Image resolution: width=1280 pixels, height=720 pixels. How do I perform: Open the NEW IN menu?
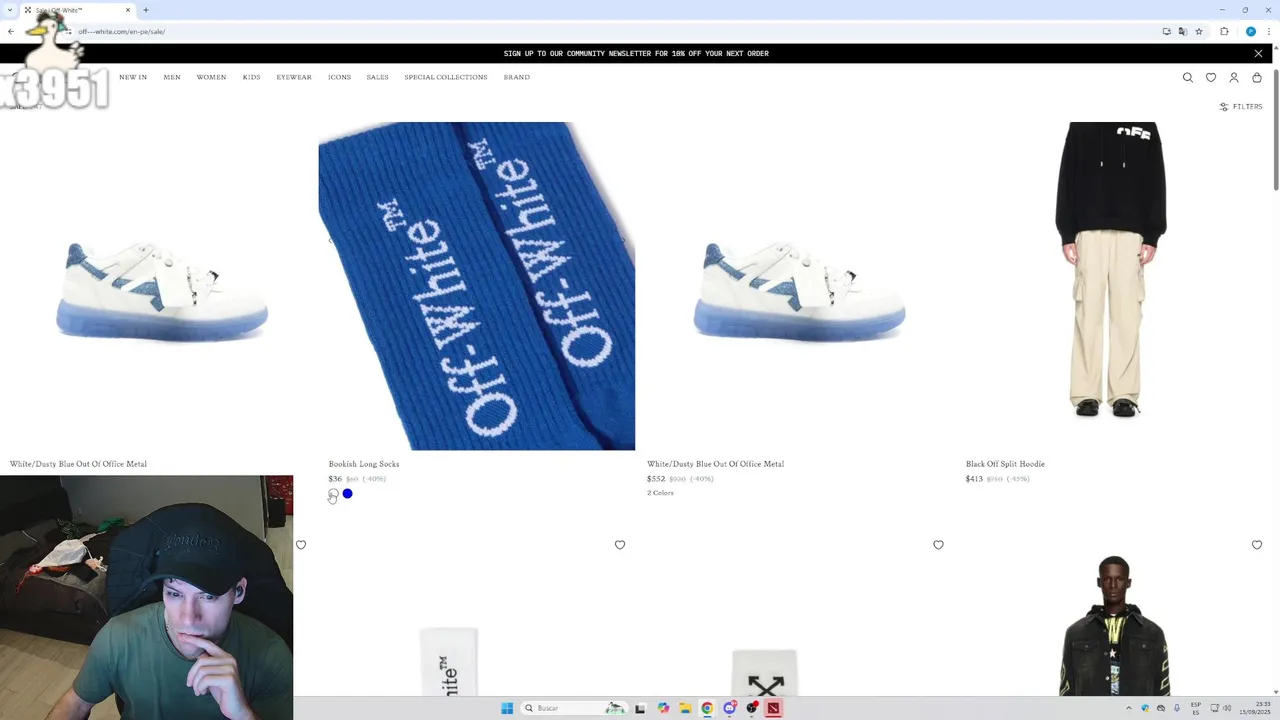(x=133, y=77)
